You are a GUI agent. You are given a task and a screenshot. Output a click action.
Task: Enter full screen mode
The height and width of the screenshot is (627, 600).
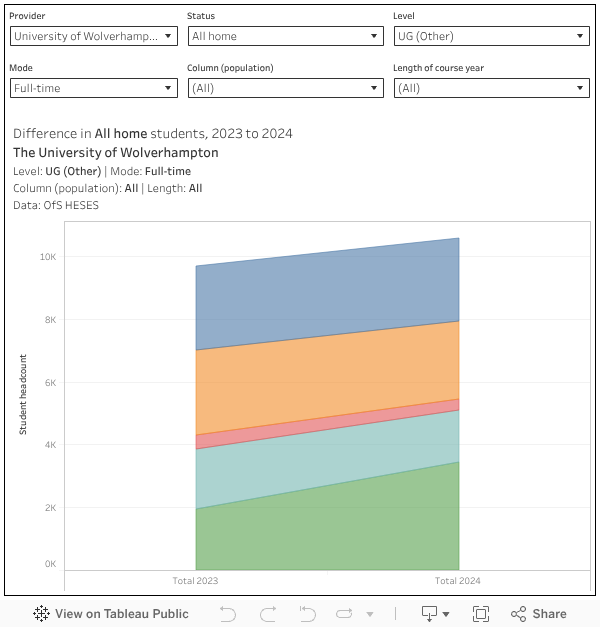pyautogui.click(x=481, y=614)
